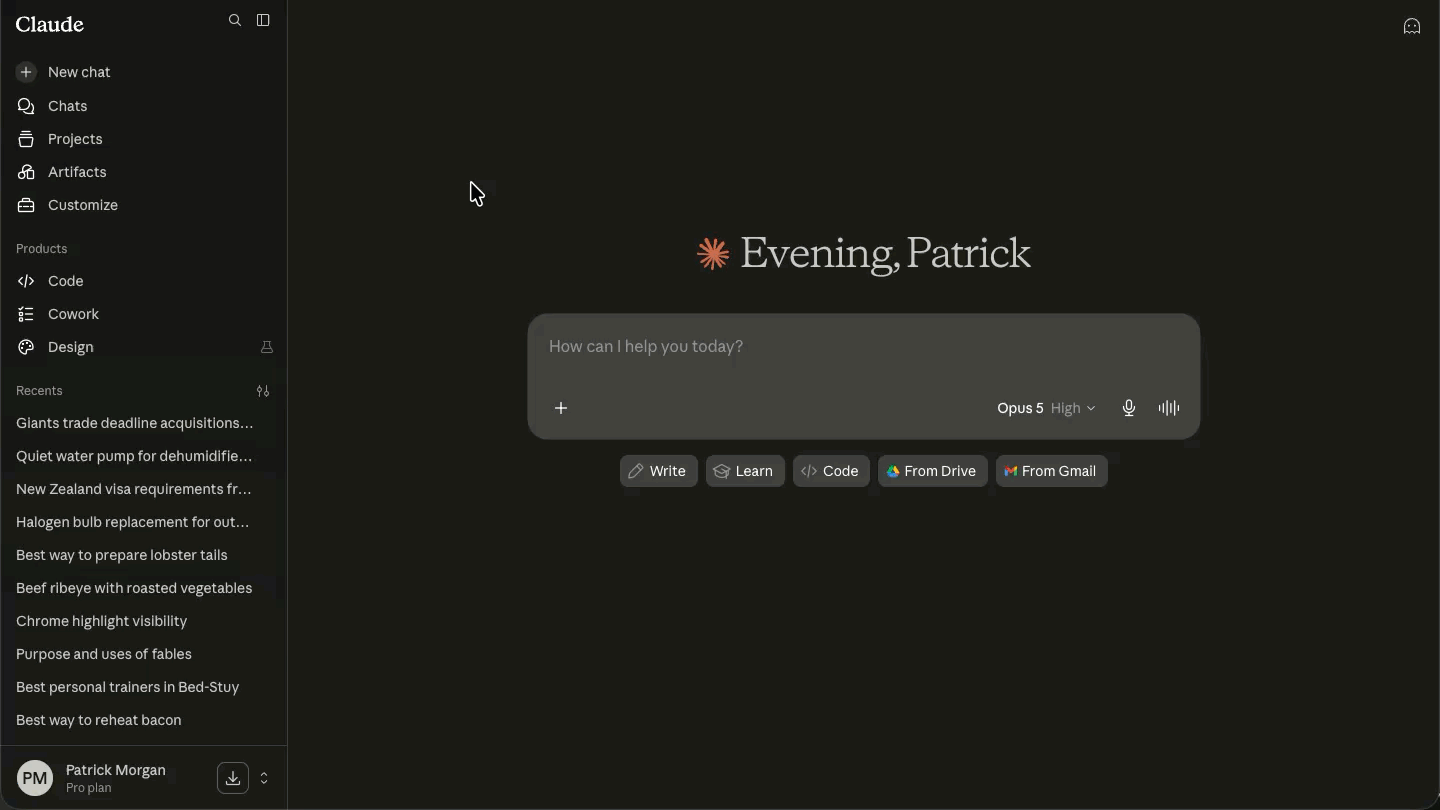The height and width of the screenshot is (810, 1440).
Task: Open 'Best way to reheat bacon' chat
Action: click(x=144, y=720)
